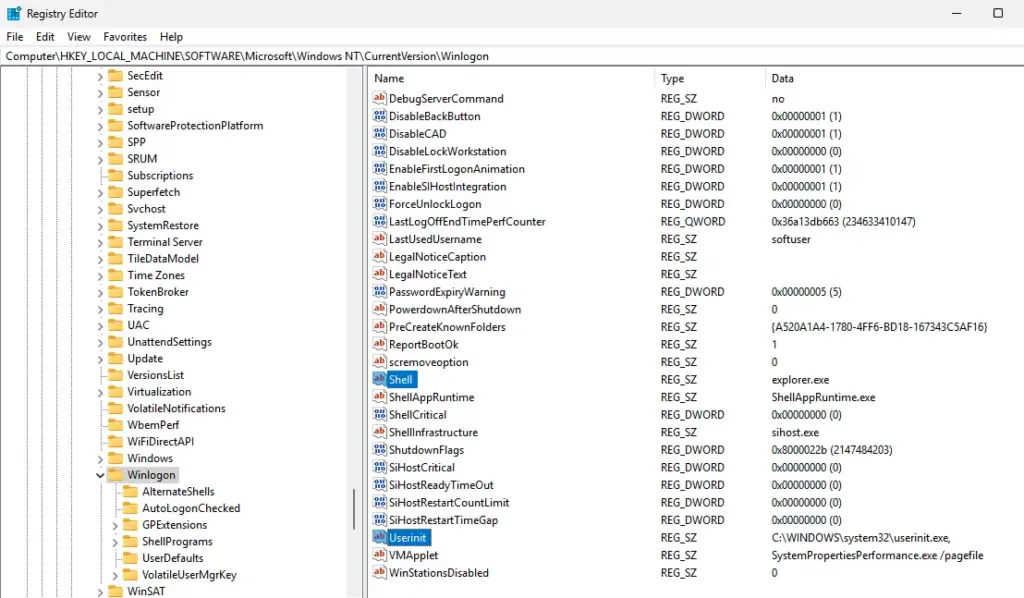The width and height of the screenshot is (1024, 598).
Task: Click the binary icon next to LastLogOffEndTimePerfCounter
Action: [379, 222]
